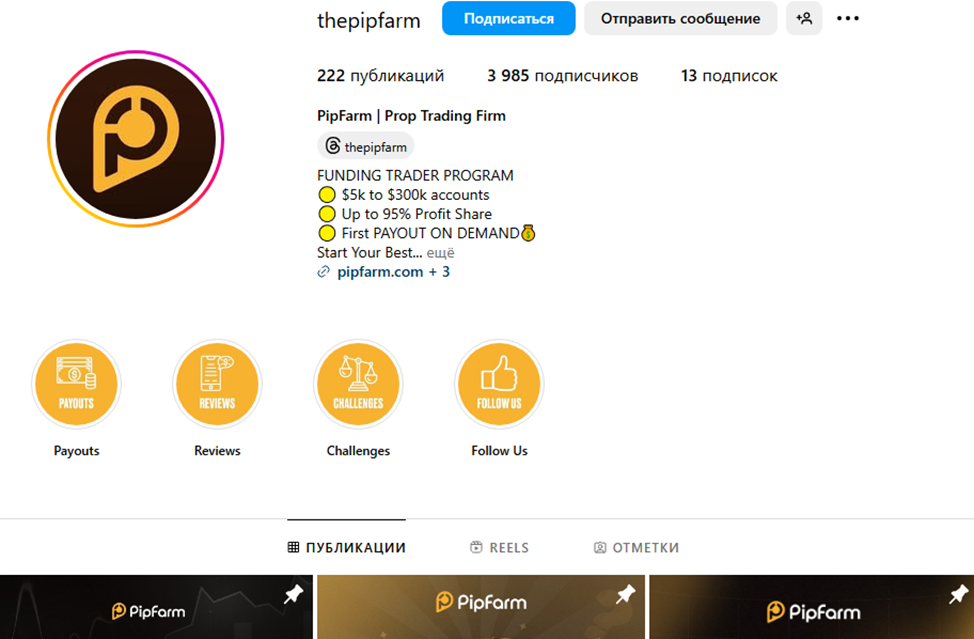Open the thepipfarm Threads badge
Image resolution: width=974 pixels, height=639 pixels.
point(366,147)
